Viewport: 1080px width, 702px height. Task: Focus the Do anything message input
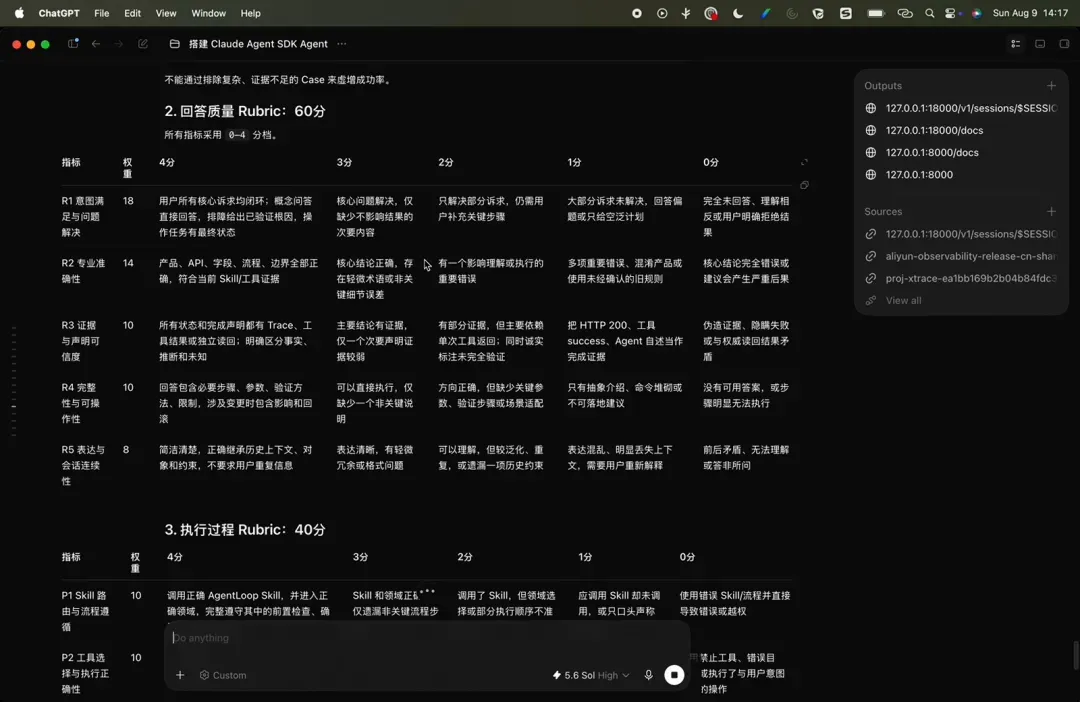pos(427,638)
